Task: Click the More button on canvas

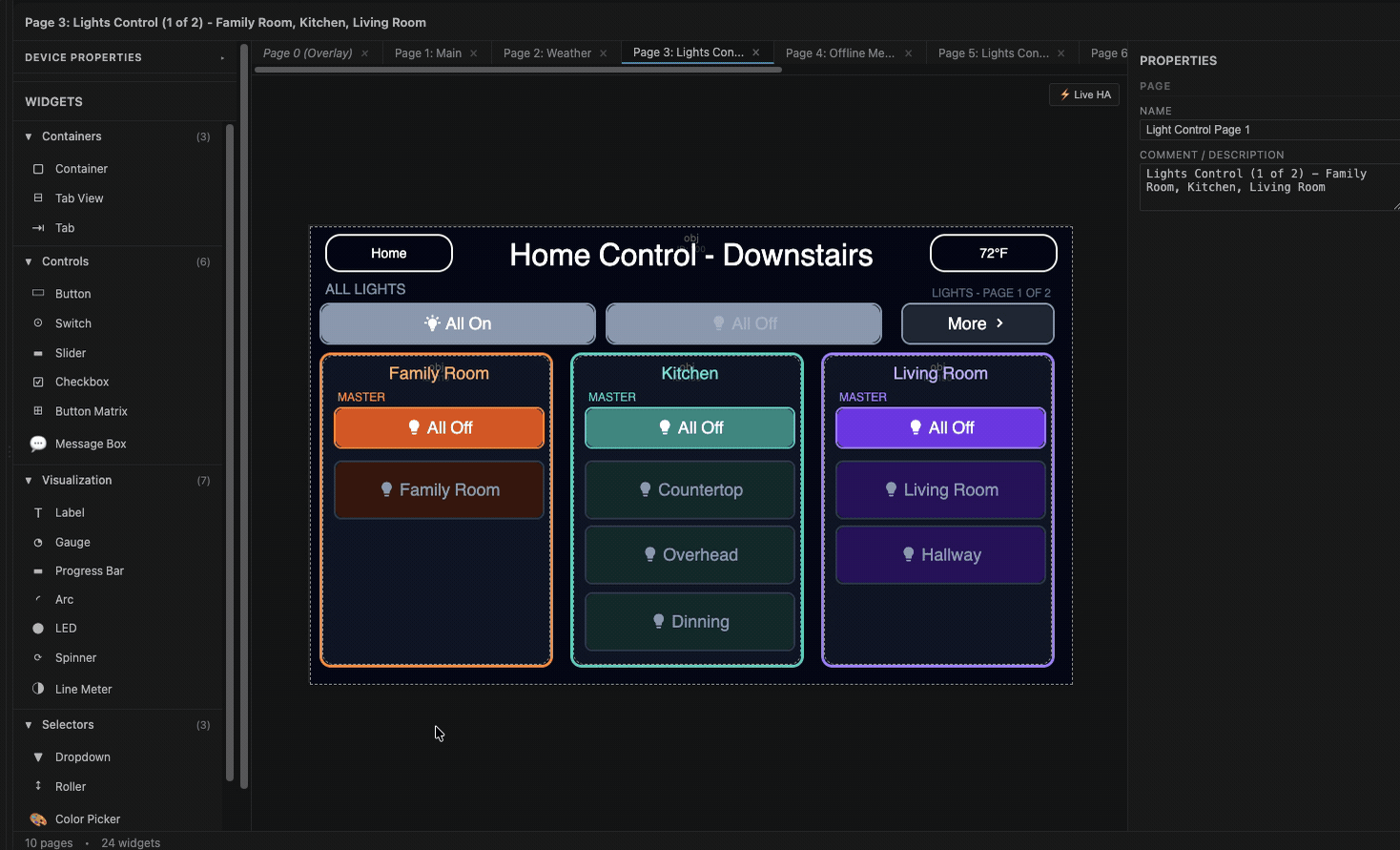Action: (978, 323)
